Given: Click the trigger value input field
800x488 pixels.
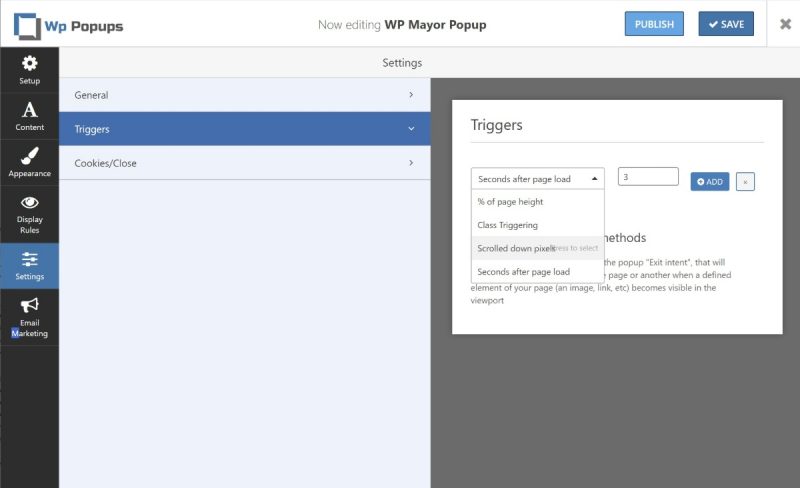Looking at the screenshot, I should (648, 177).
